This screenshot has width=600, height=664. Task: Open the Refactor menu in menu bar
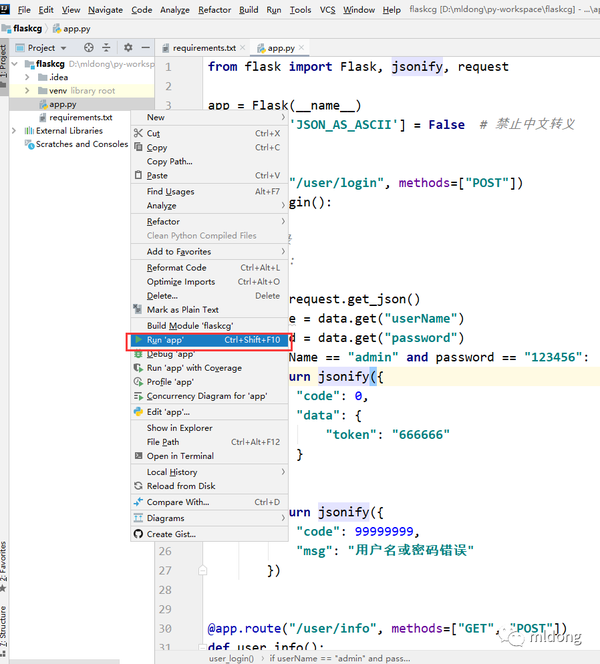pyautogui.click(x=214, y=10)
